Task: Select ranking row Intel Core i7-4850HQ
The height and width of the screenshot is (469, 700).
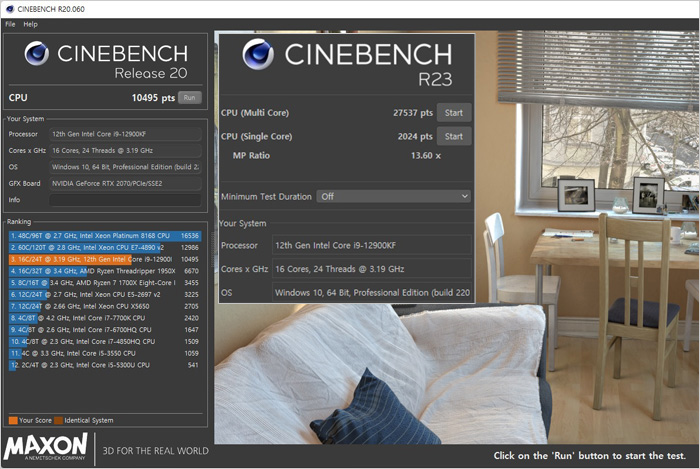Action: 104,341
